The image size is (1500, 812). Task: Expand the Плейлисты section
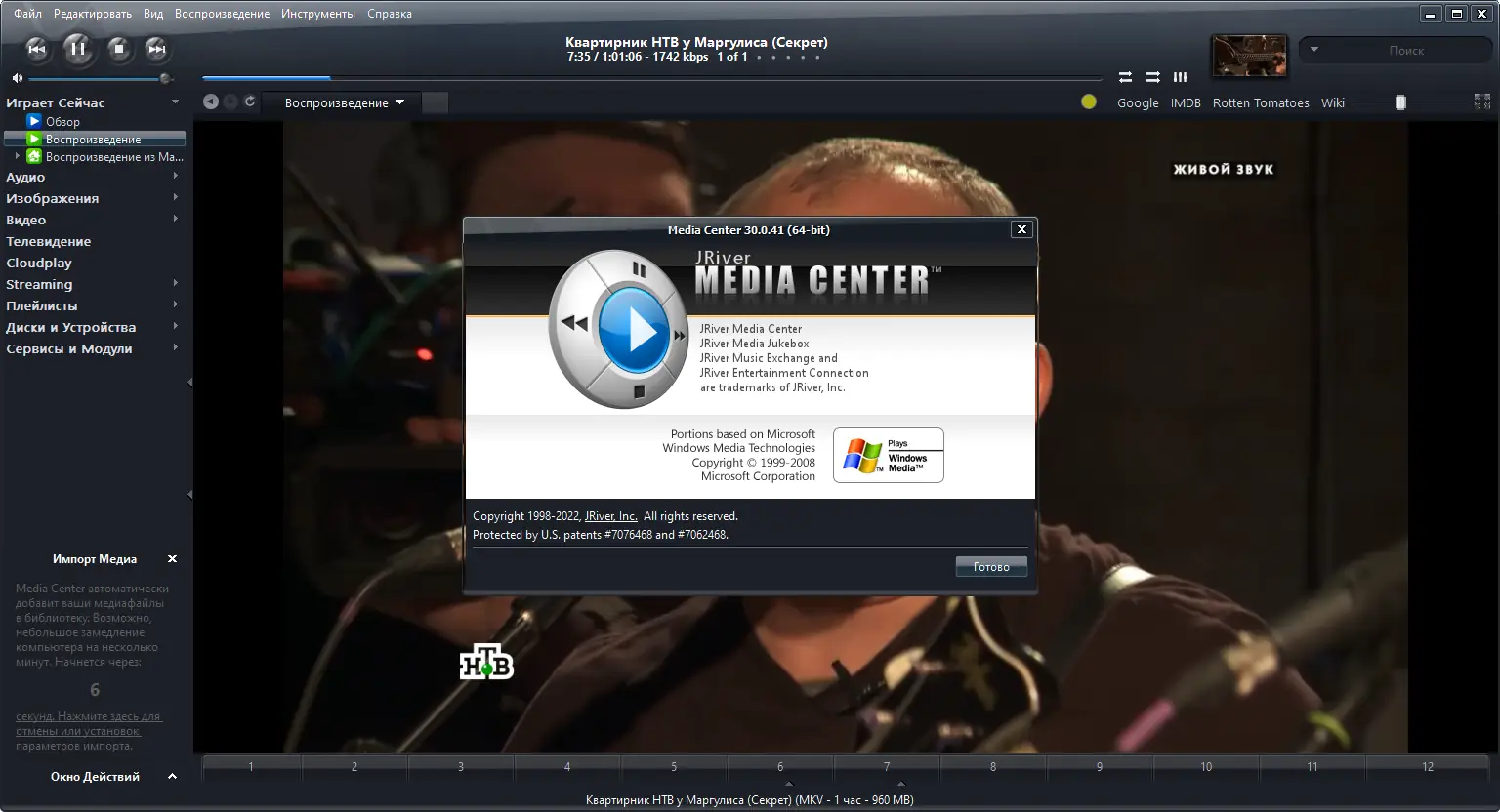tap(175, 304)
